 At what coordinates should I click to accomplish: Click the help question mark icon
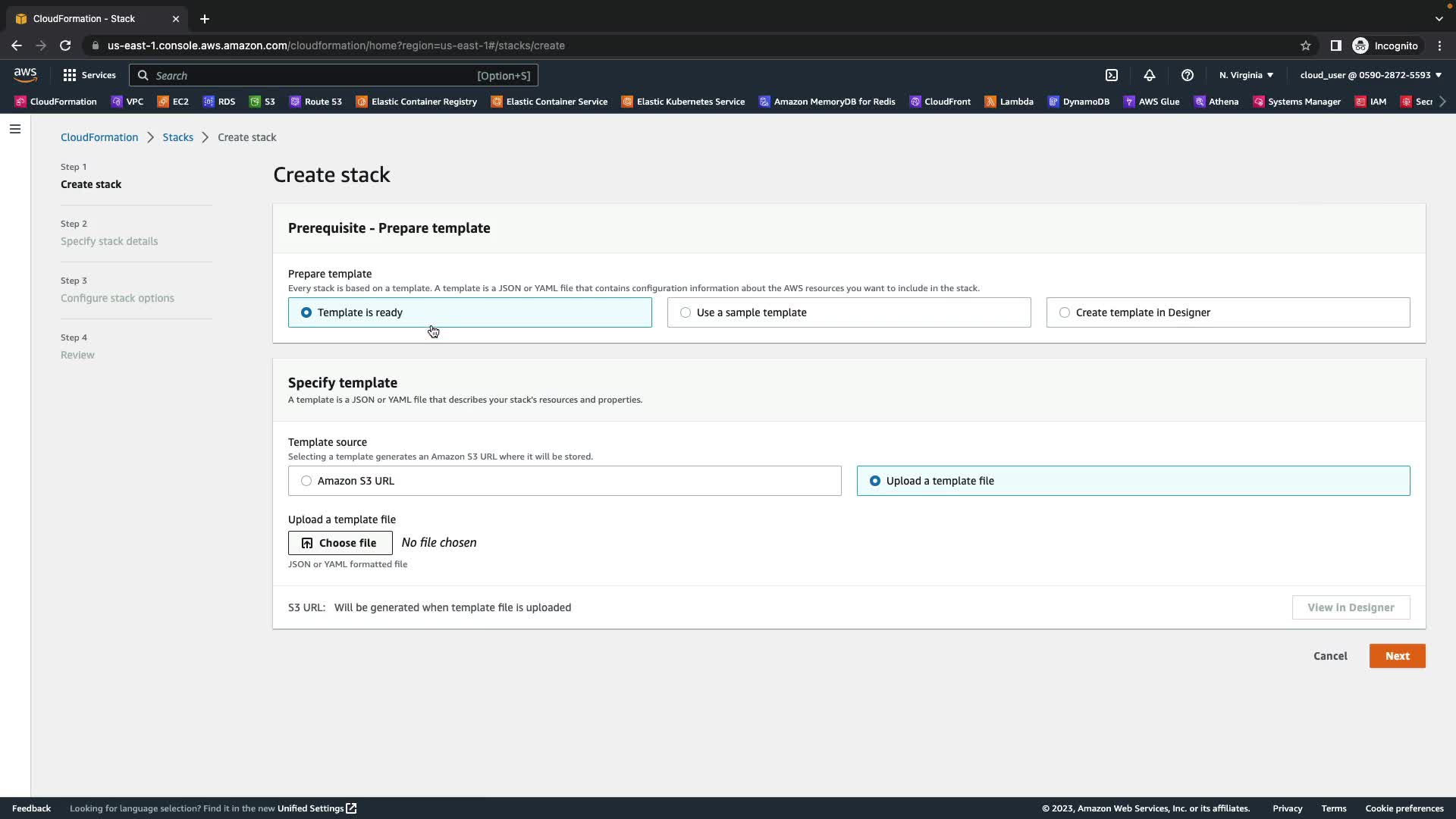1188,75
